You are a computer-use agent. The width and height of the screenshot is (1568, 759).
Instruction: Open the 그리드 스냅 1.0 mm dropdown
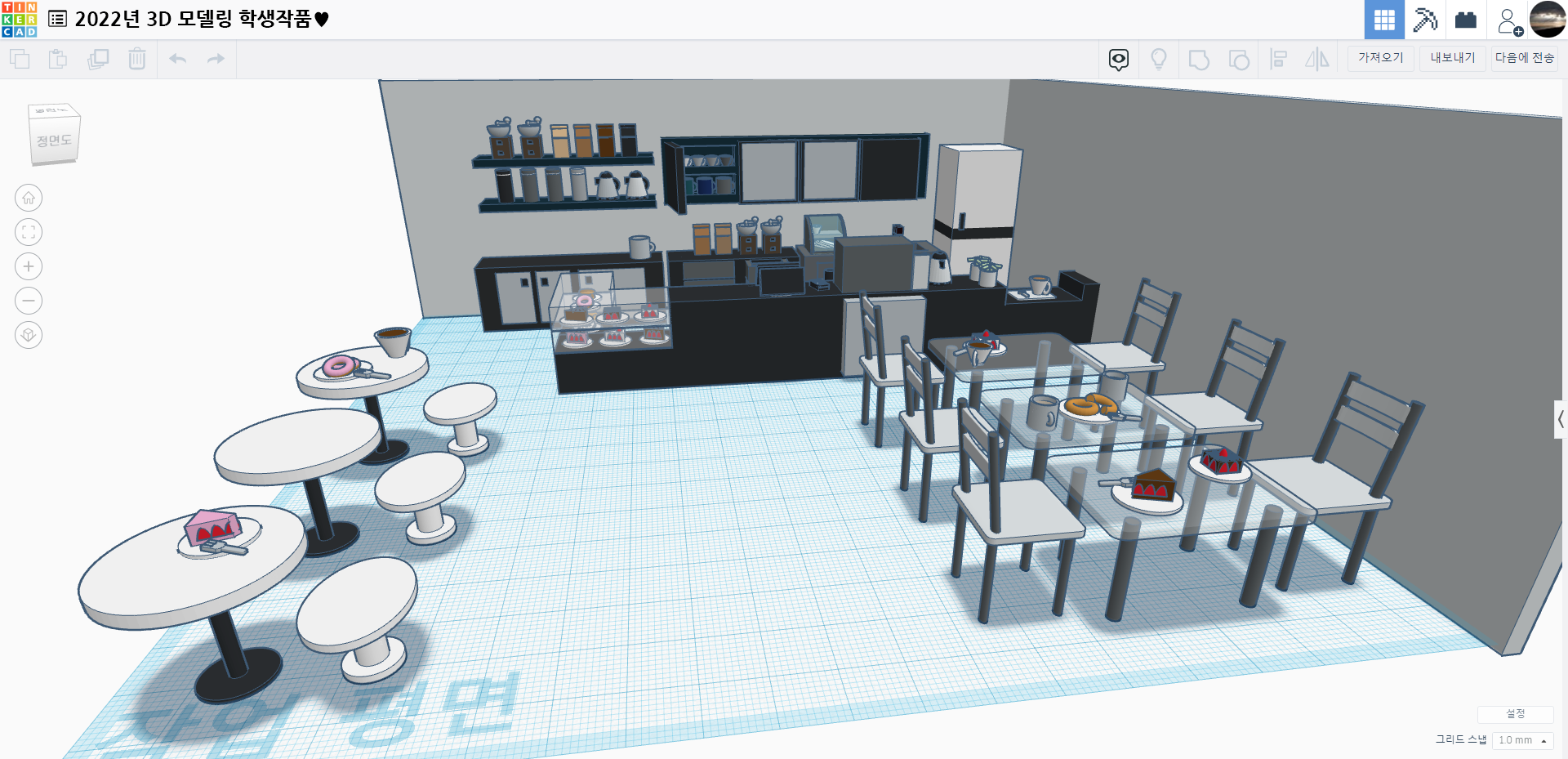point(1522,740)
